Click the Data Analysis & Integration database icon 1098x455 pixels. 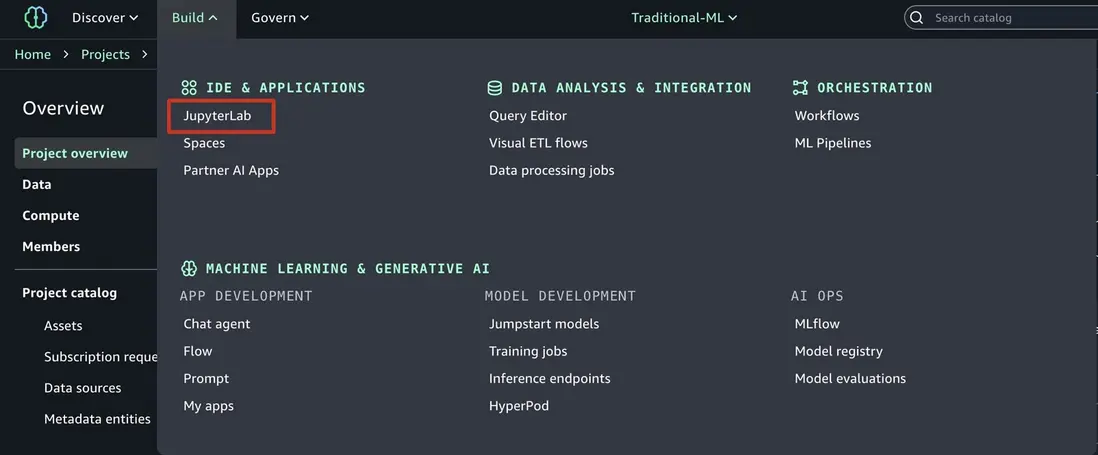(494, 88)
